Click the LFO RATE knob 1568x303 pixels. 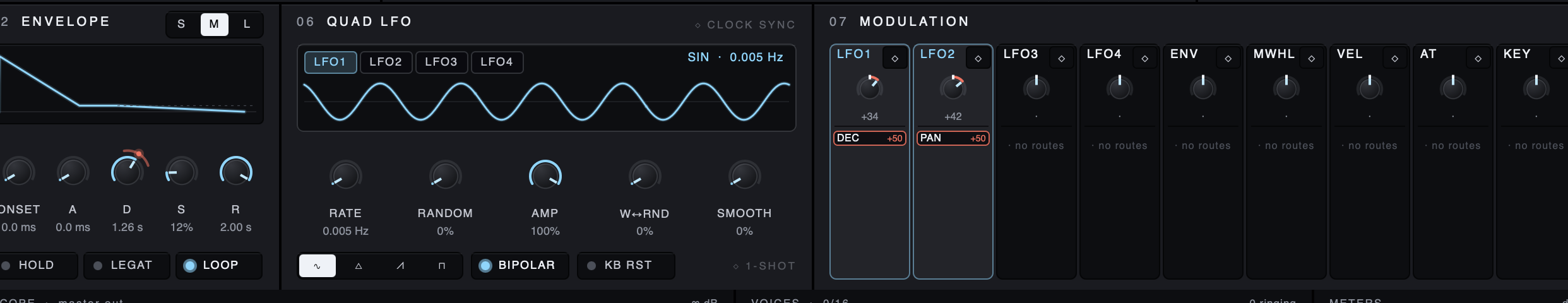(345, 175)
